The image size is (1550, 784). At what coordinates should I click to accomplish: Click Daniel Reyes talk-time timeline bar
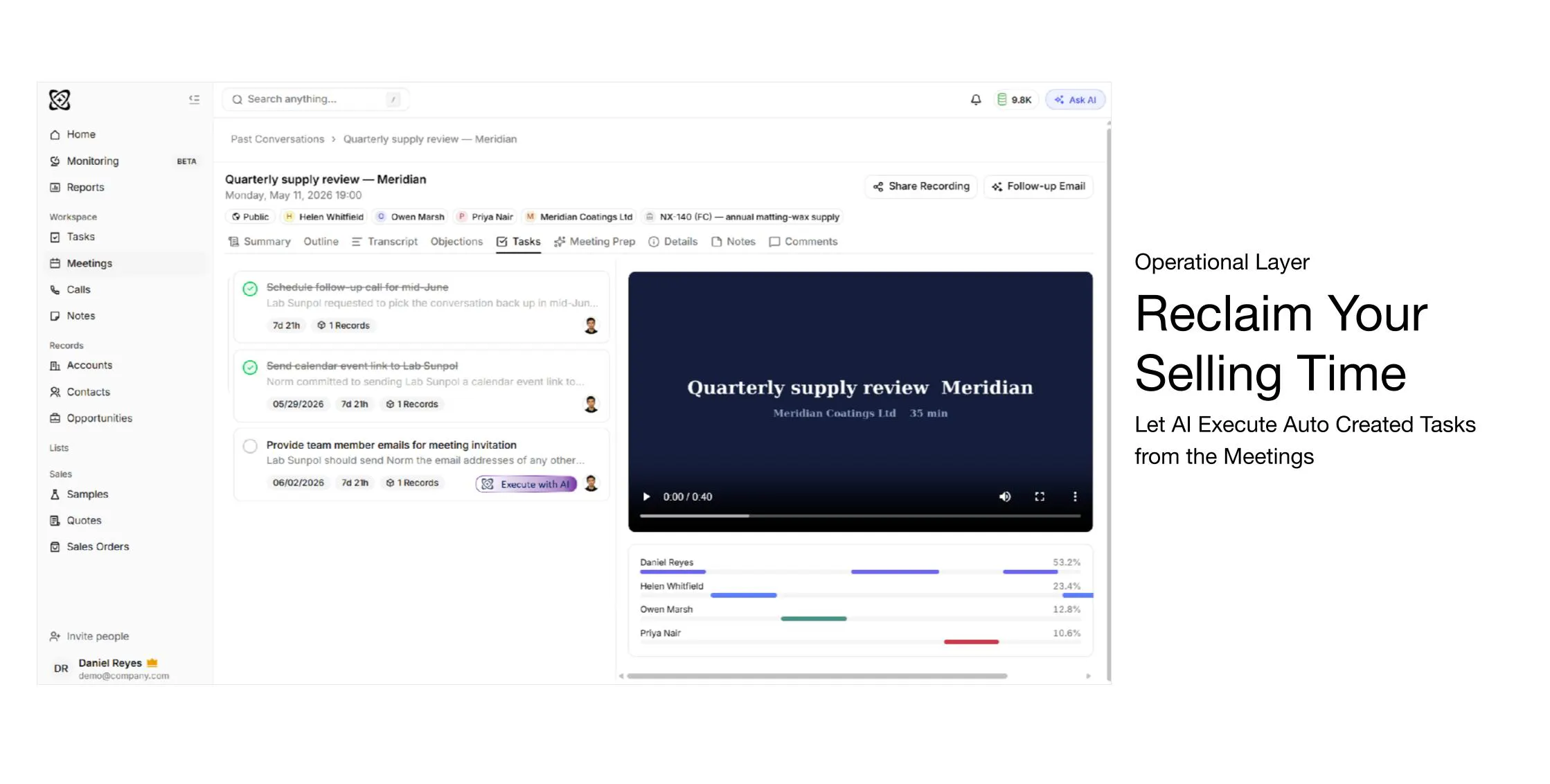pyautogui.click(x=860, y=572)
